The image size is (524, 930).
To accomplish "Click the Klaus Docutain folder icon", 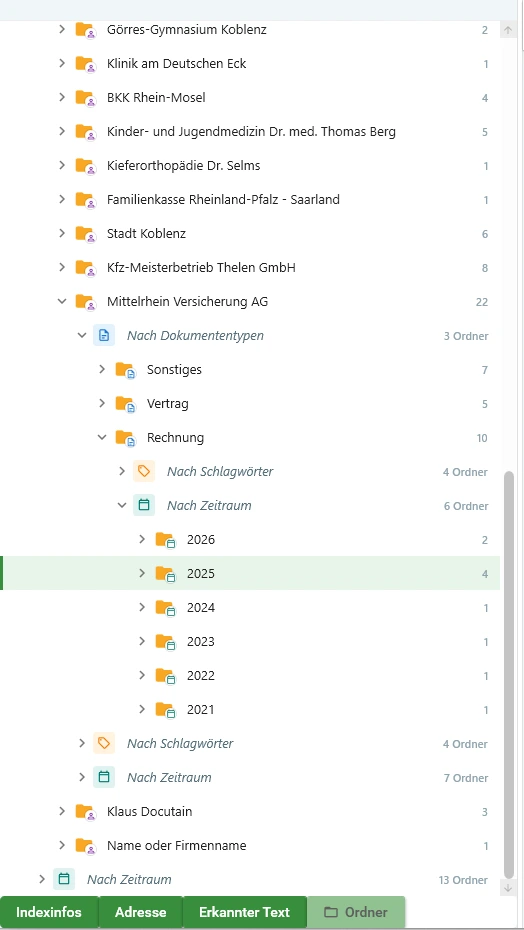I will pos(85,811).
